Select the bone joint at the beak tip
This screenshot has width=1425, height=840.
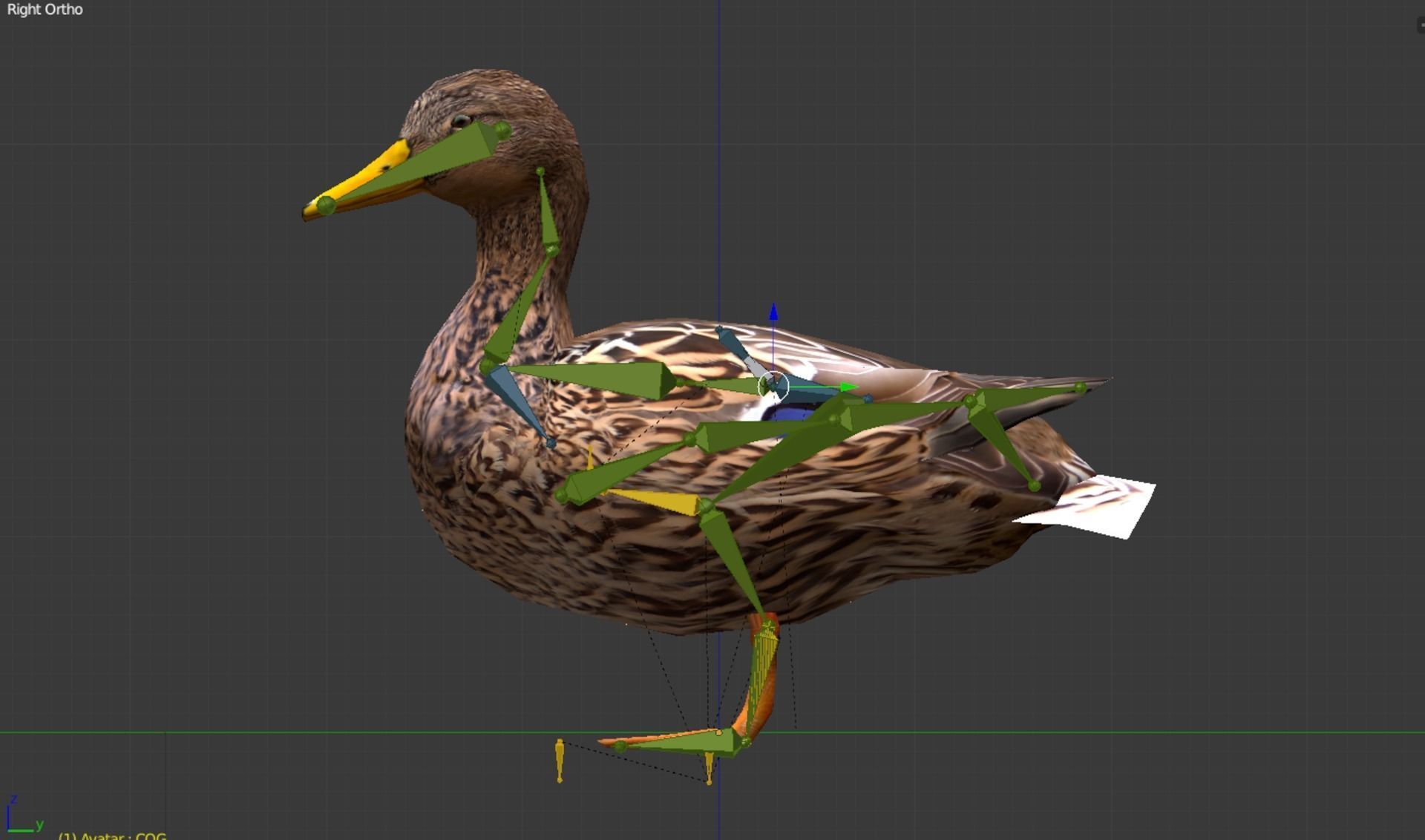[327, 206]
